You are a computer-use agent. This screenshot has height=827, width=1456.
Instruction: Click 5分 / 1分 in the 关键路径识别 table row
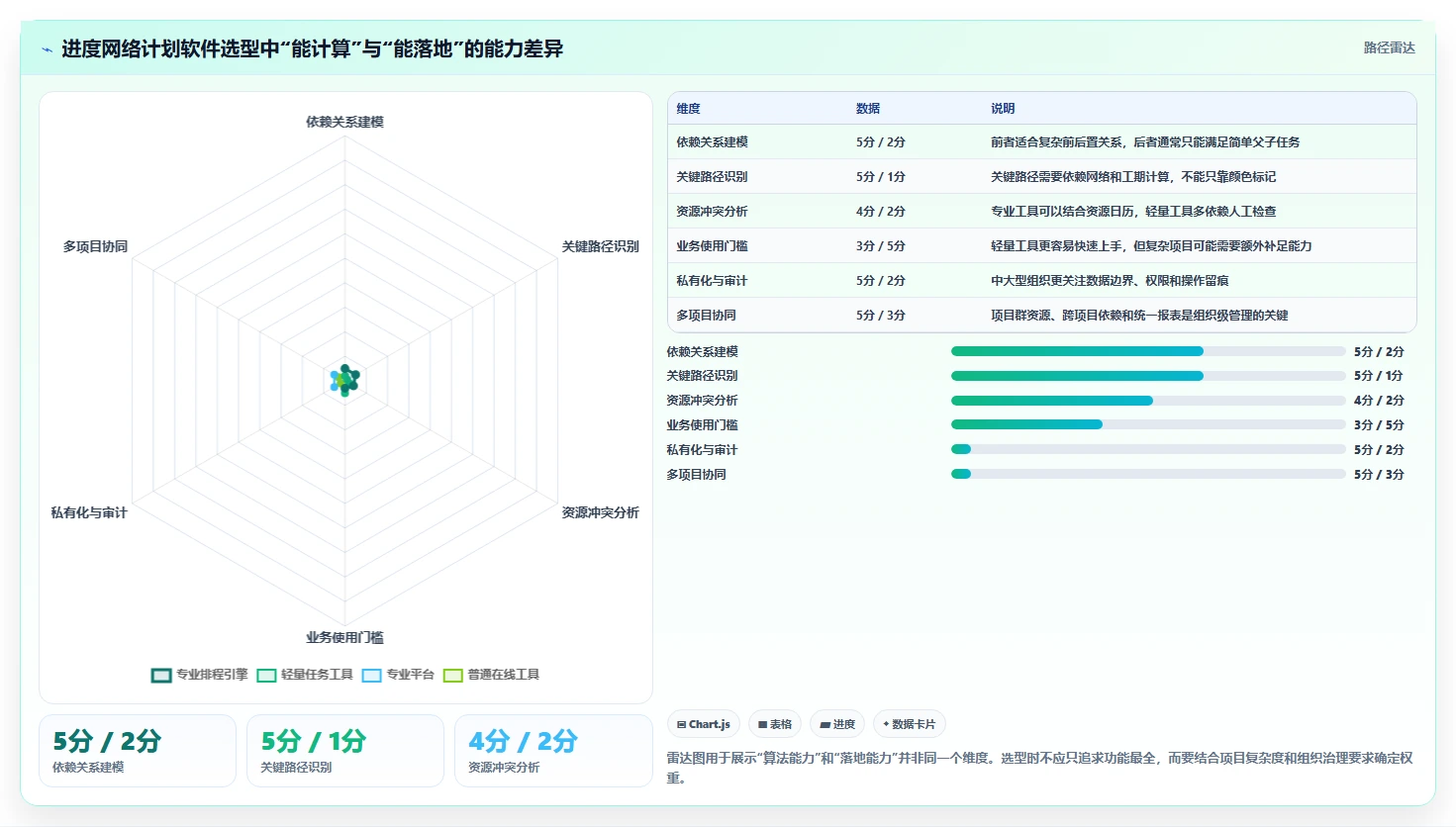click(x=881, y=177)
